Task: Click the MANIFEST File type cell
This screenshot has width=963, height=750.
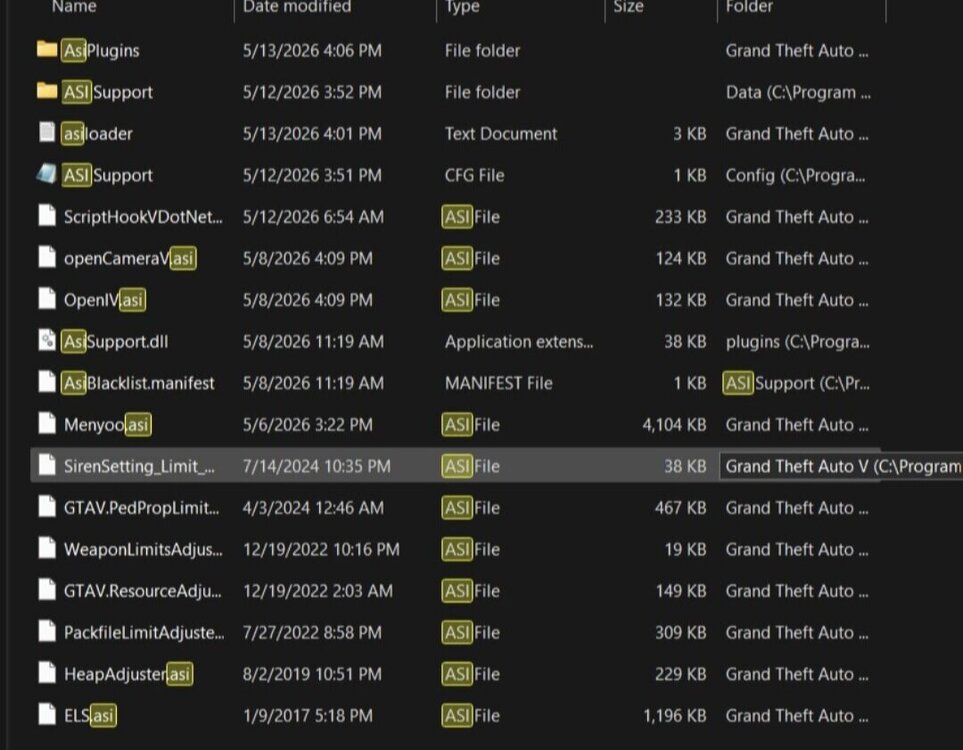Action: point(499,383)
